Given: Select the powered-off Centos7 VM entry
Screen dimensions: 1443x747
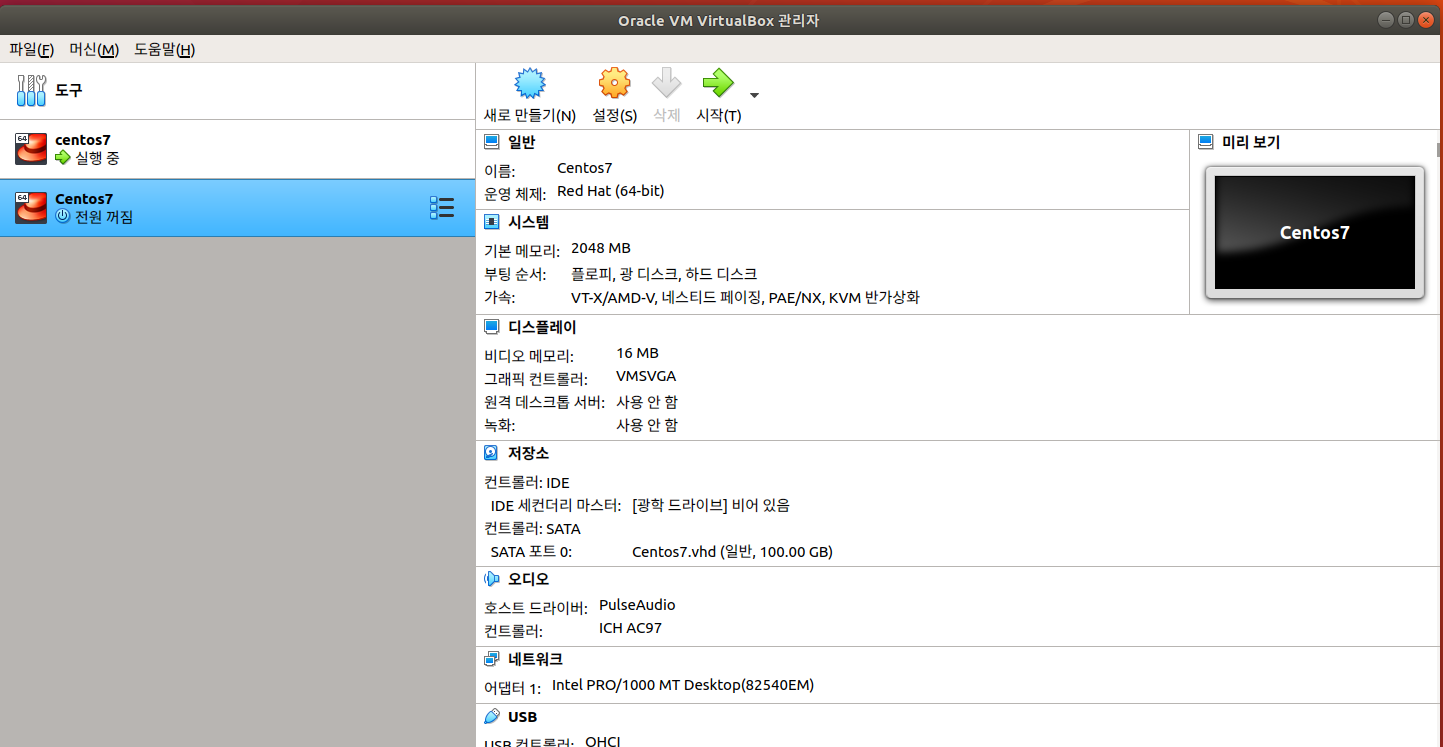Looking at the screenshot, I should 237,208.
